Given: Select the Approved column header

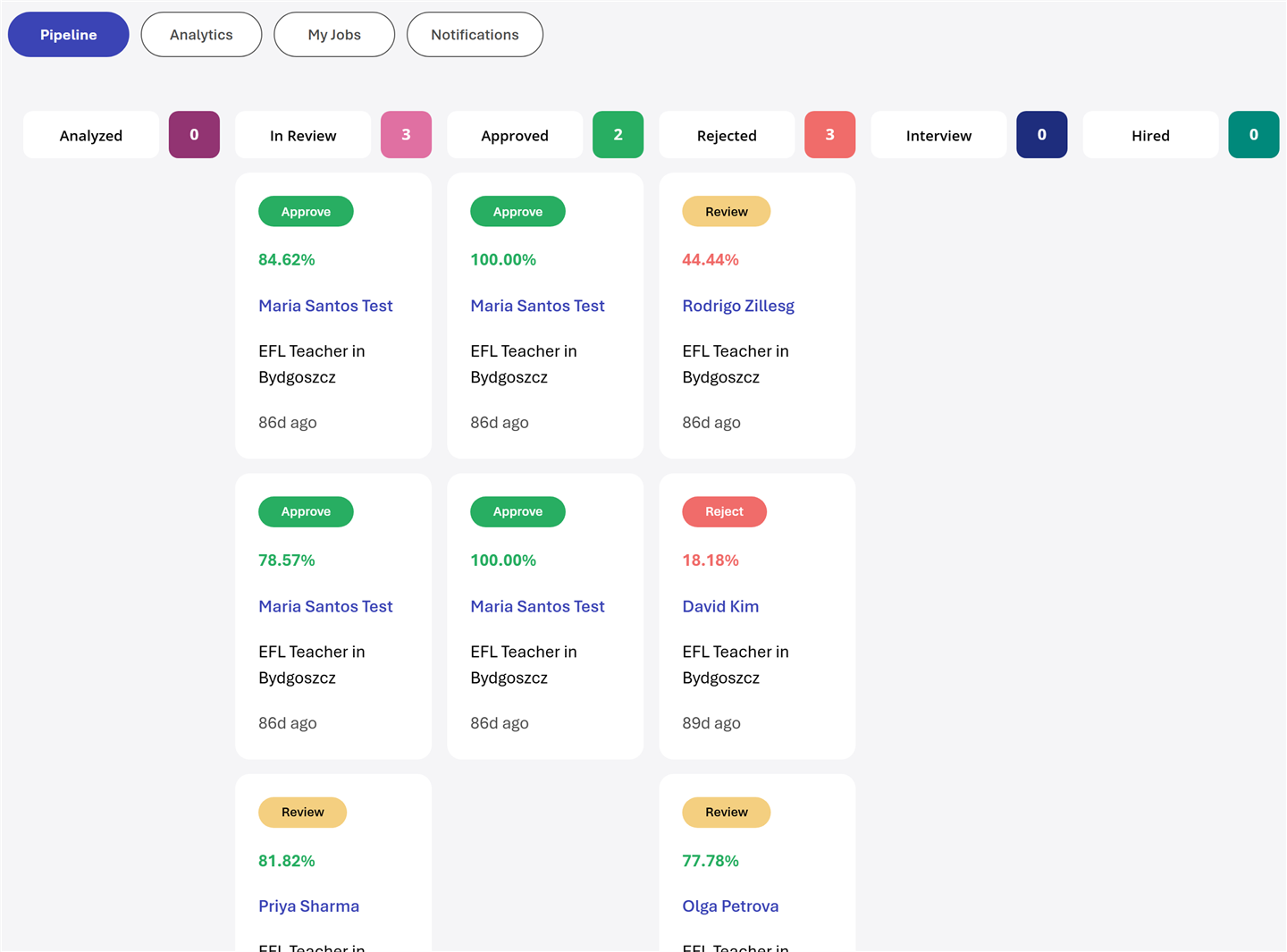Looking at the screenshot, I should point(515,135).
